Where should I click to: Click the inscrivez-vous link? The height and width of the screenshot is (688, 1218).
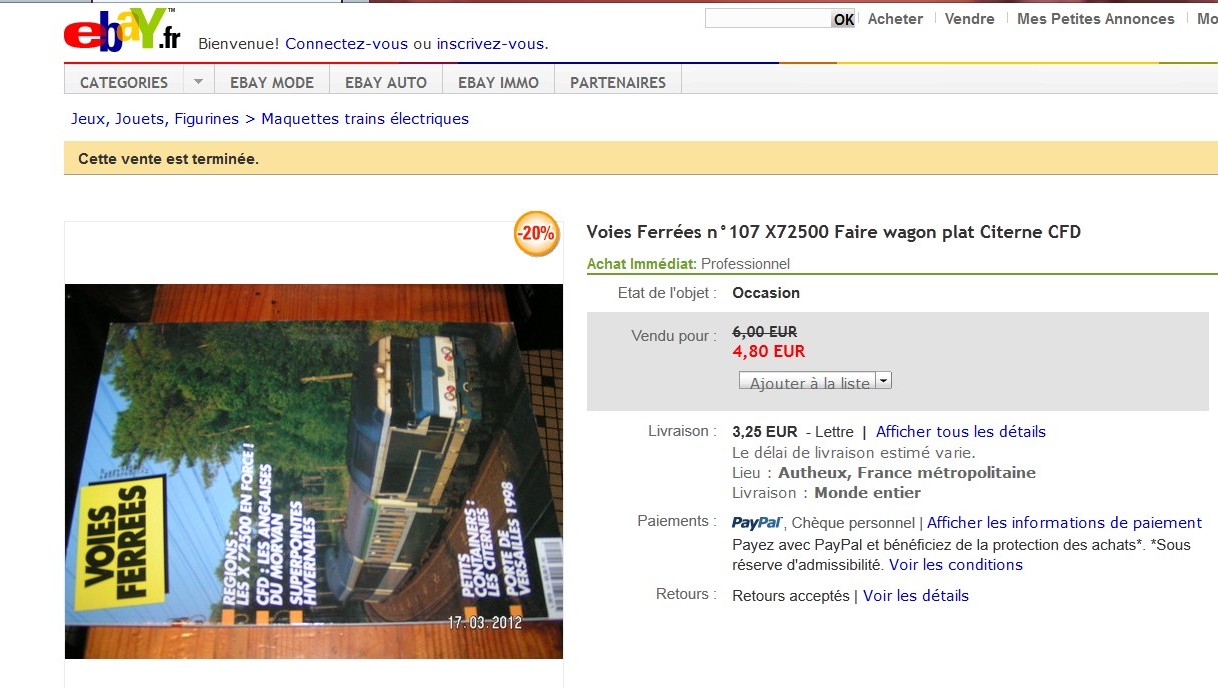pos(492,44)
